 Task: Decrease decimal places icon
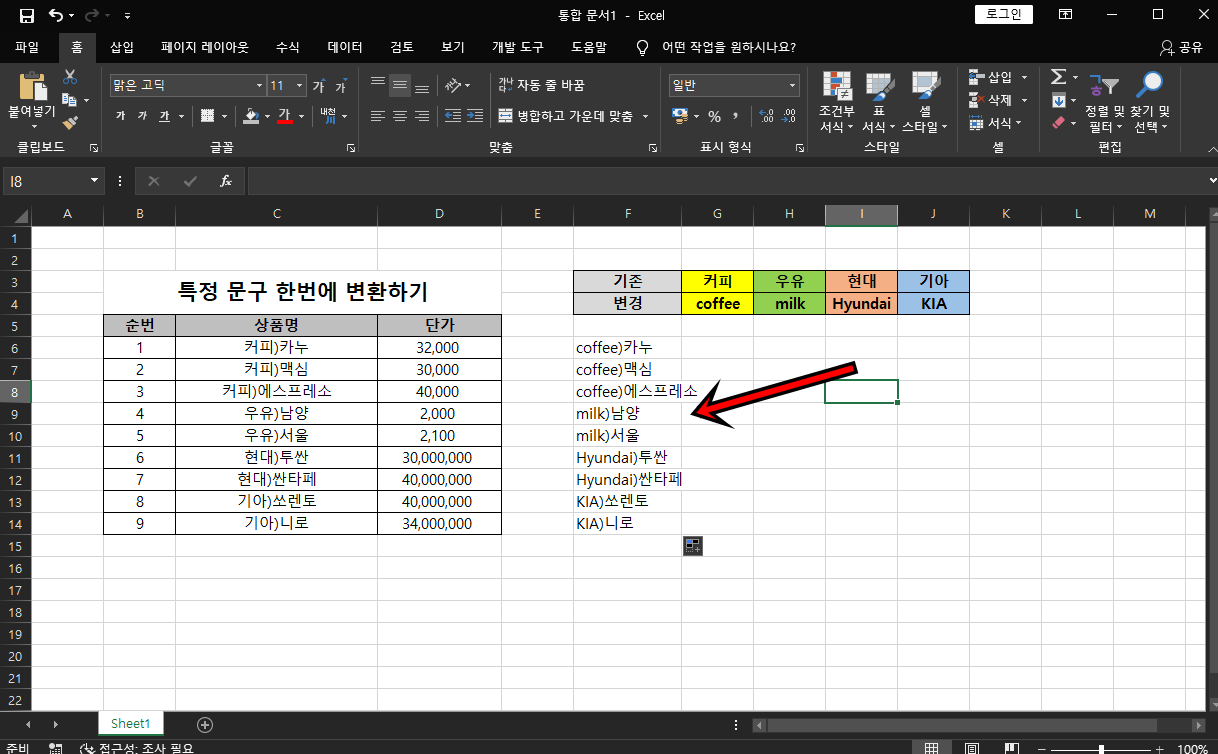click(x=790, y=116)
